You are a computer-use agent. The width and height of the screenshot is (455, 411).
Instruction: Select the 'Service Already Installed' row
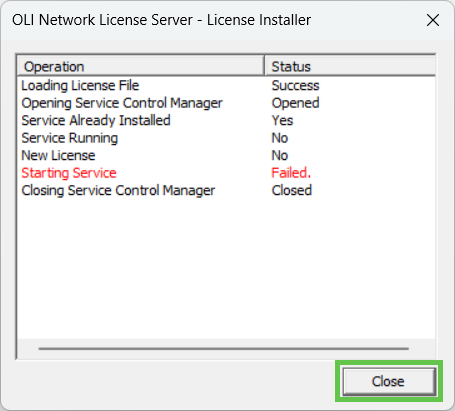point(226,121)
